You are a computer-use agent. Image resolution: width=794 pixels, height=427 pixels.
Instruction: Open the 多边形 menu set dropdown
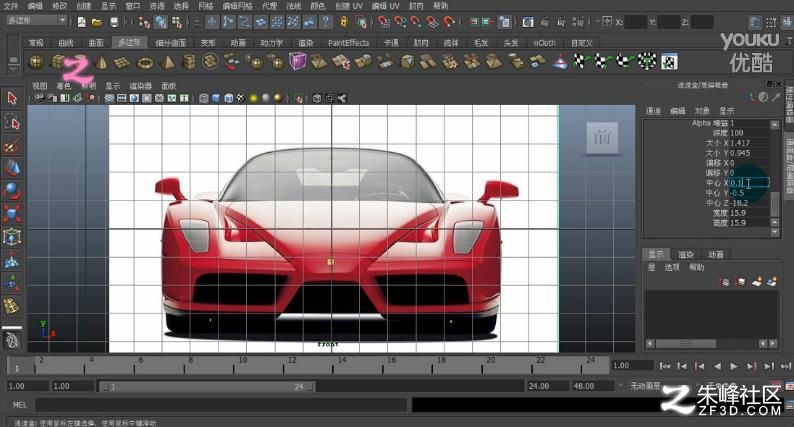pyautogui.click(x=36, y=20)
